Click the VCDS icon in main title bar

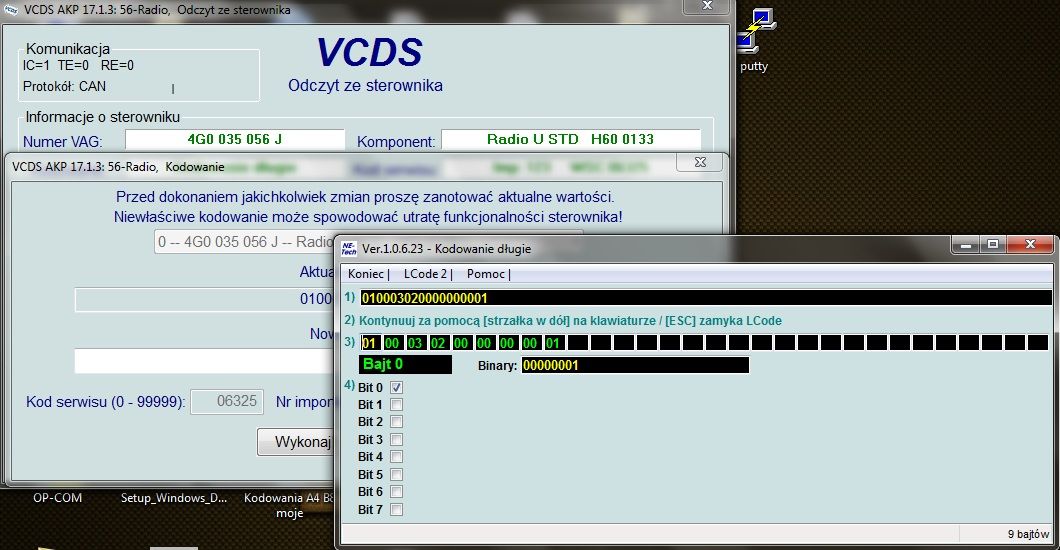(x=11, y=9)
